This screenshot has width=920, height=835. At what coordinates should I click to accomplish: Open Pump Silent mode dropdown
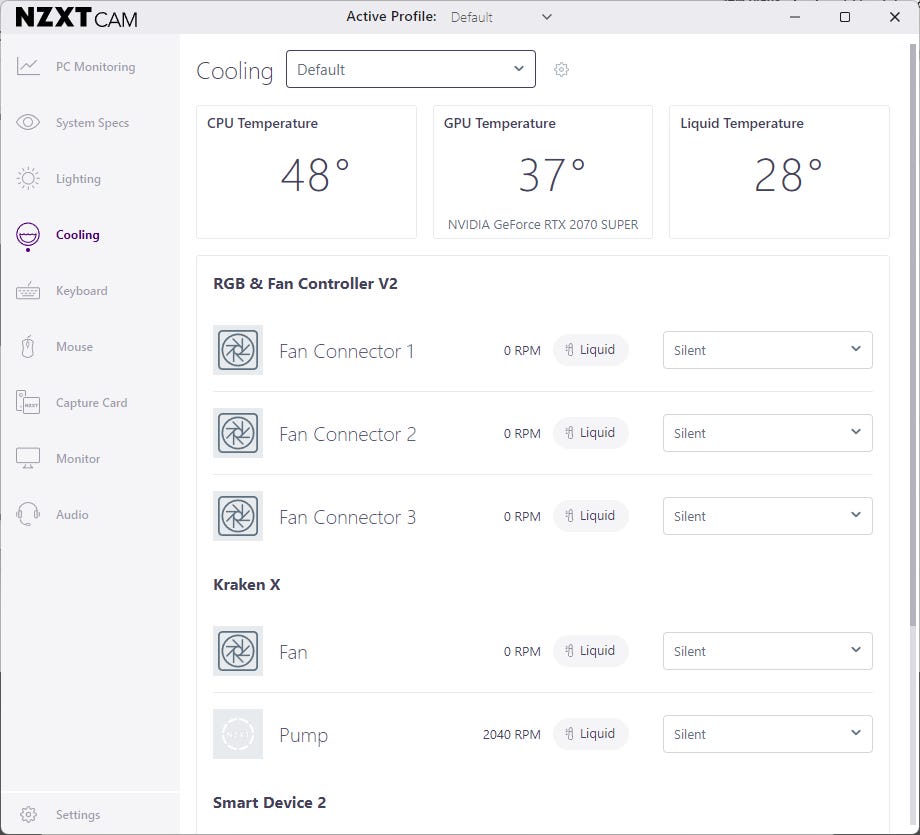click(767, 734)
